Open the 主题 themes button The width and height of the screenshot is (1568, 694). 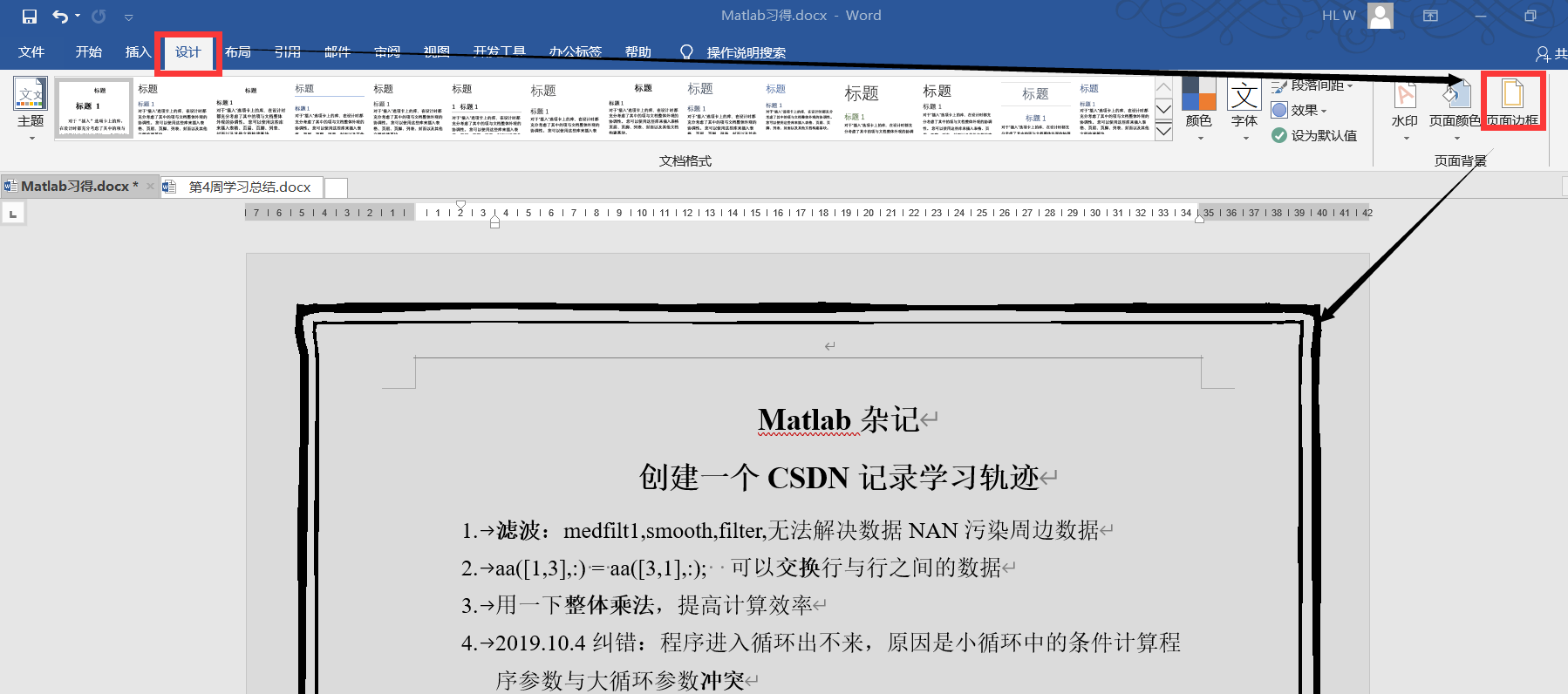point(31,108)
